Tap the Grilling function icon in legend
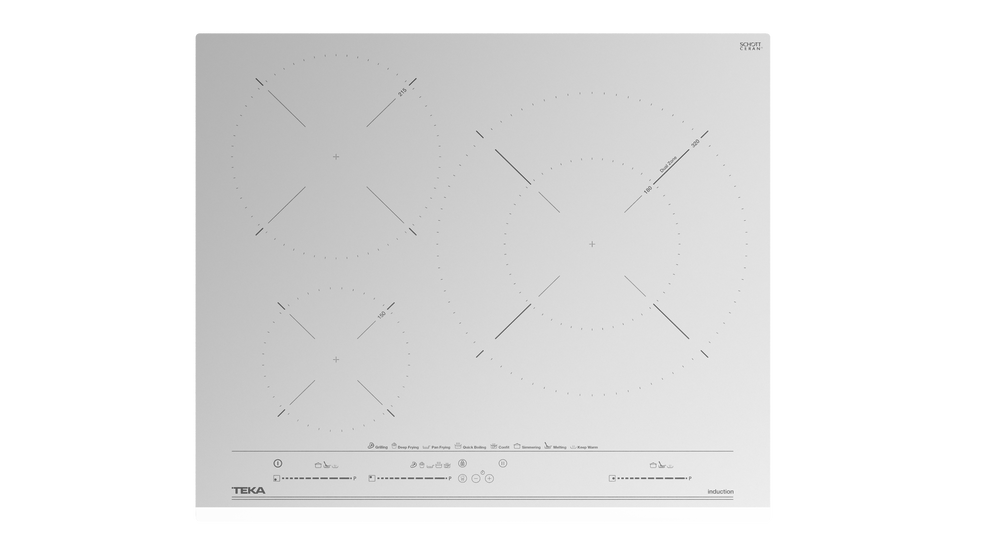 coord(370,447)
